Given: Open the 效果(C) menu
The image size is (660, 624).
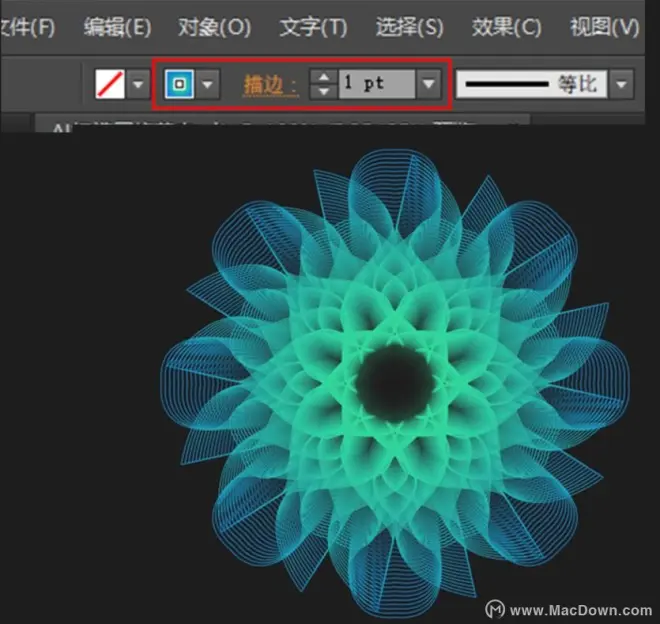Looking at the screenshot, I should tap(506, 28).
